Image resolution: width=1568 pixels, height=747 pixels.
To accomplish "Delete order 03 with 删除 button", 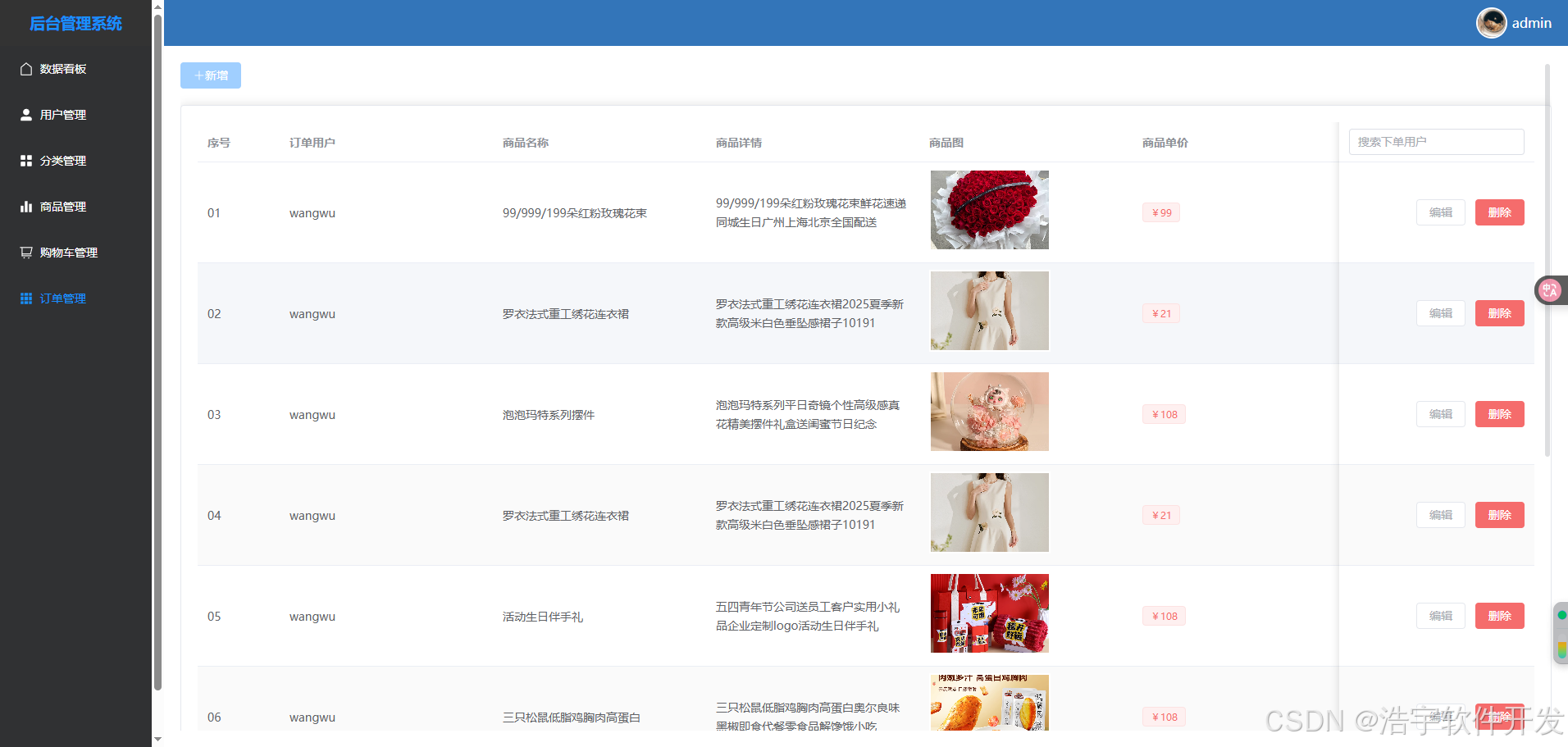I will (1499, 414).
